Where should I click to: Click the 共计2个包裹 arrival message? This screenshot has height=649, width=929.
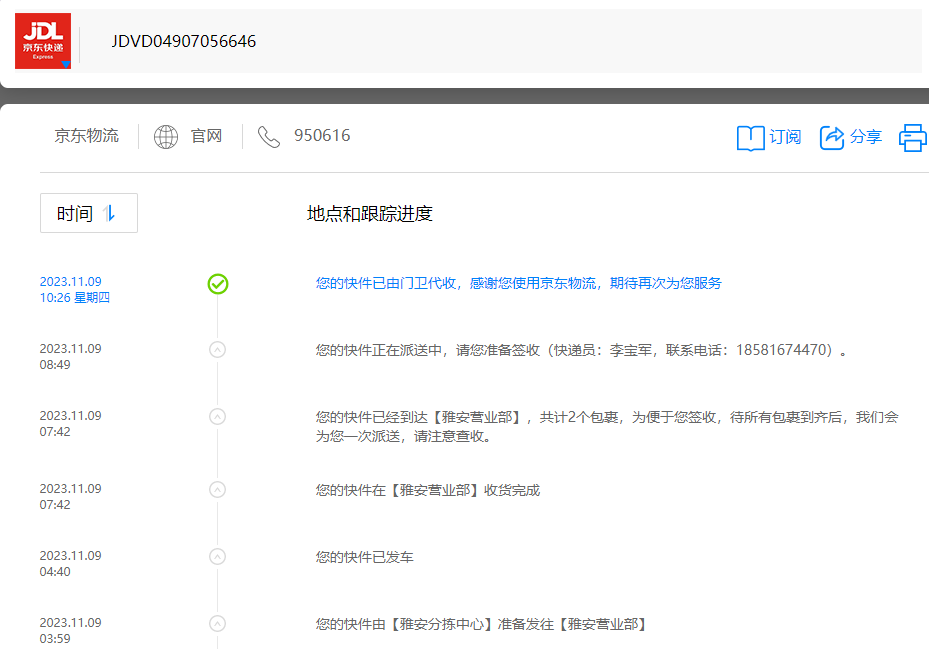pyautogui.click(x=607, y=427)
